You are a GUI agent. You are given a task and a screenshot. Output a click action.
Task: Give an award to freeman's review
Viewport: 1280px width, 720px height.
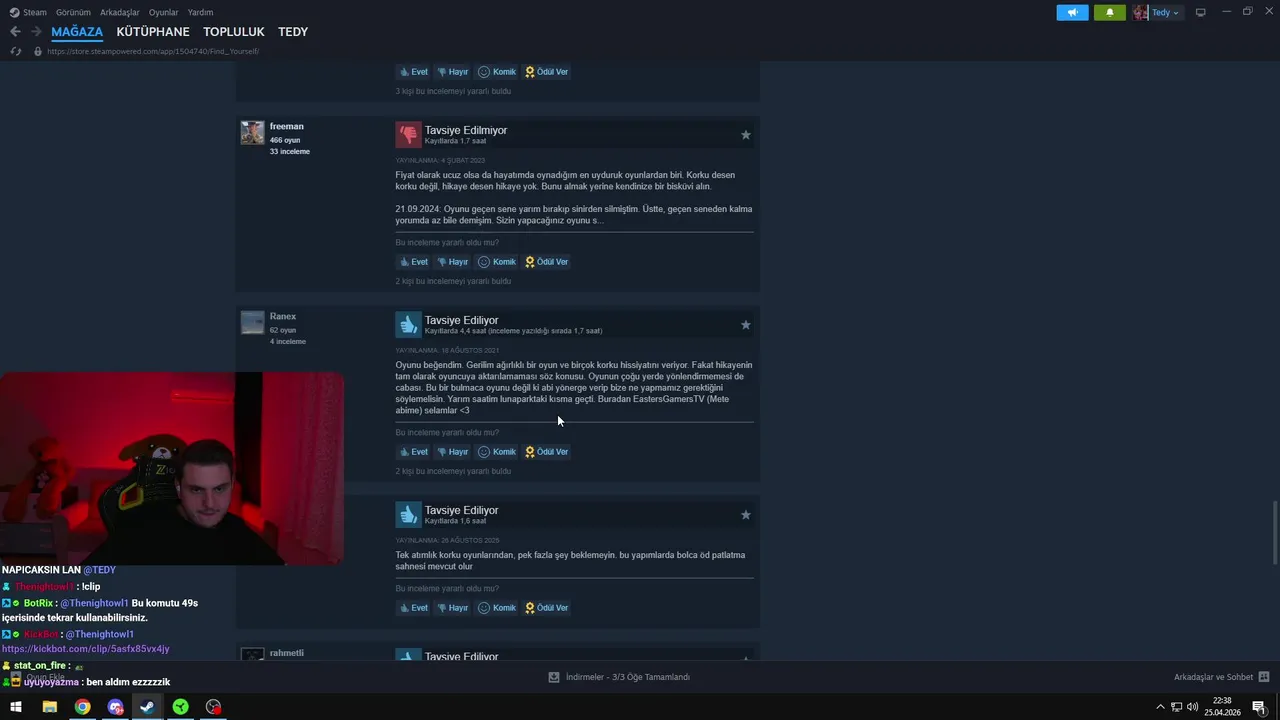coord(547,262)
